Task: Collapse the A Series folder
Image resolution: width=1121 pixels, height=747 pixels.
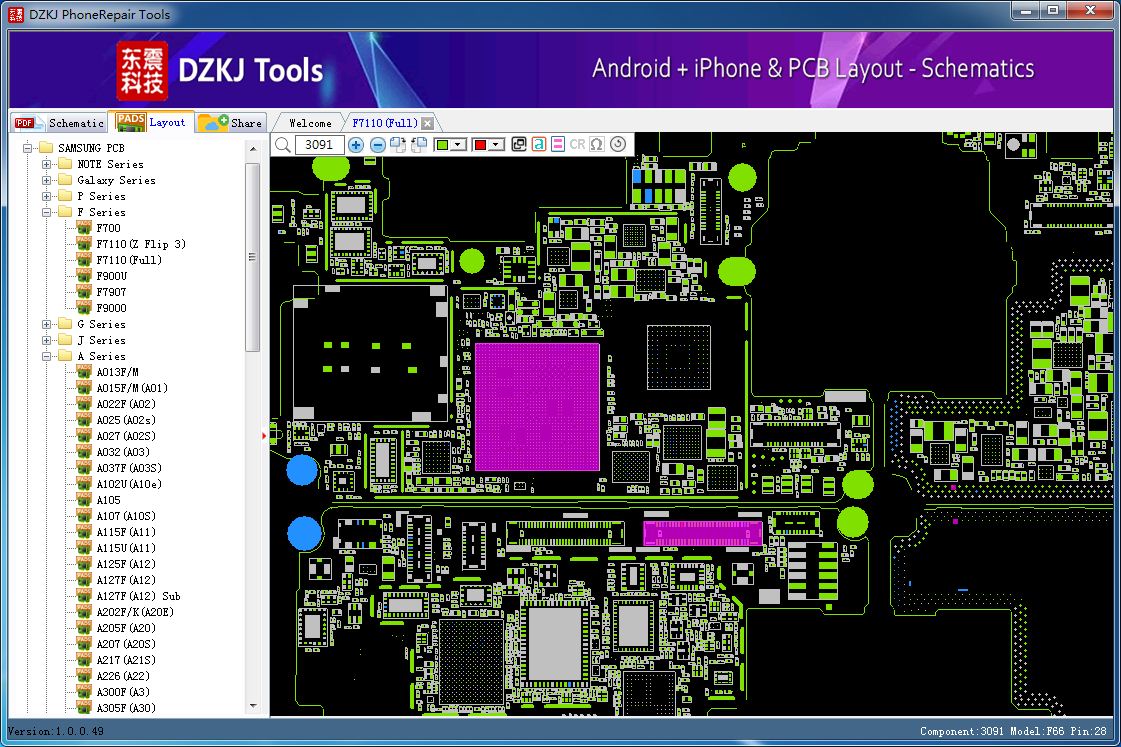Action: 46,356
